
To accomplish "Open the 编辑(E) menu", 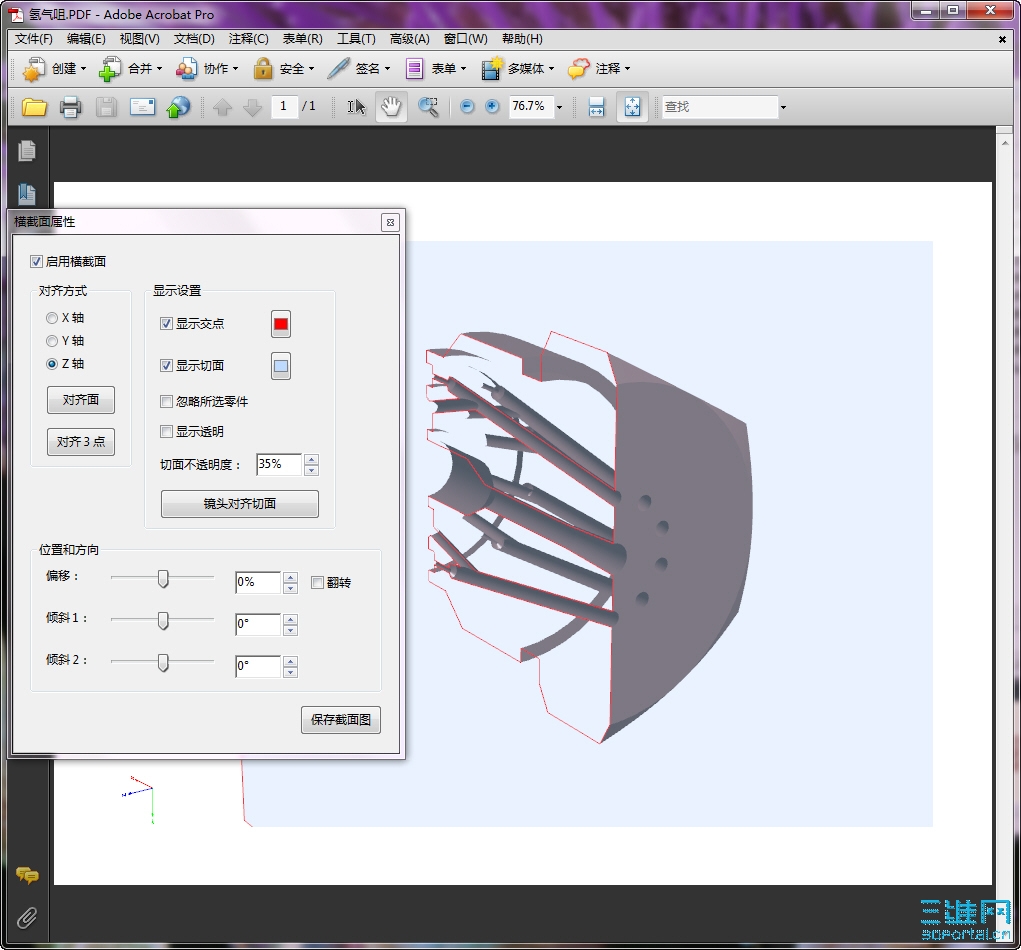I will tap(86, 39).
